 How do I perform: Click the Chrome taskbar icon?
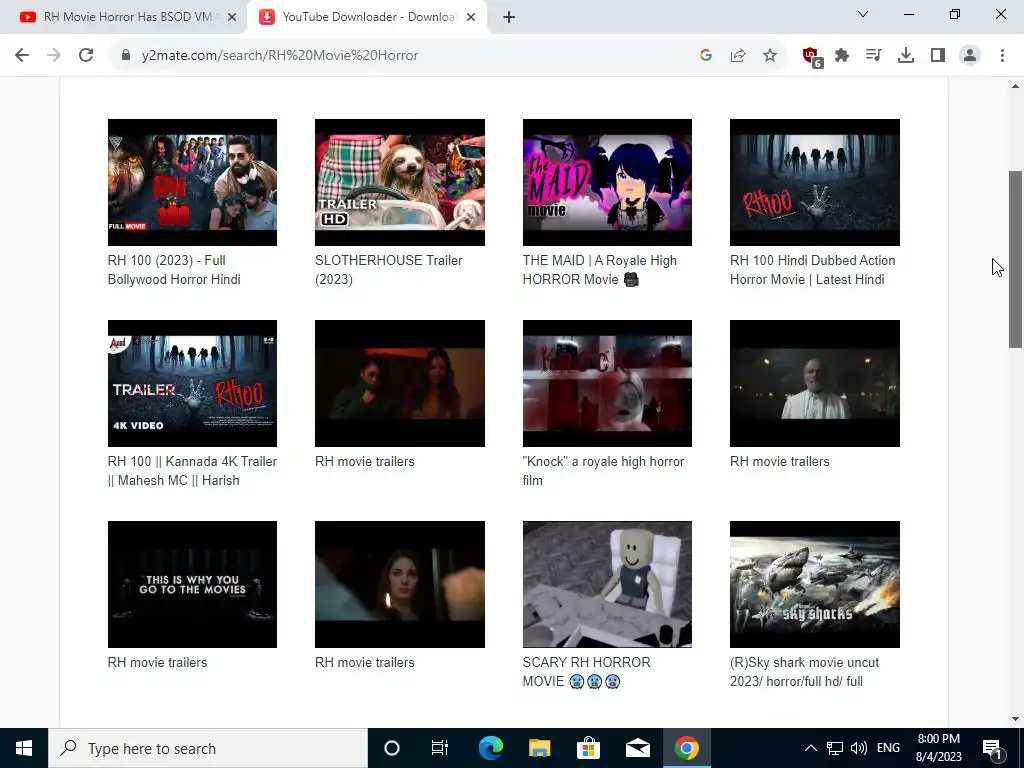point(686,748)
